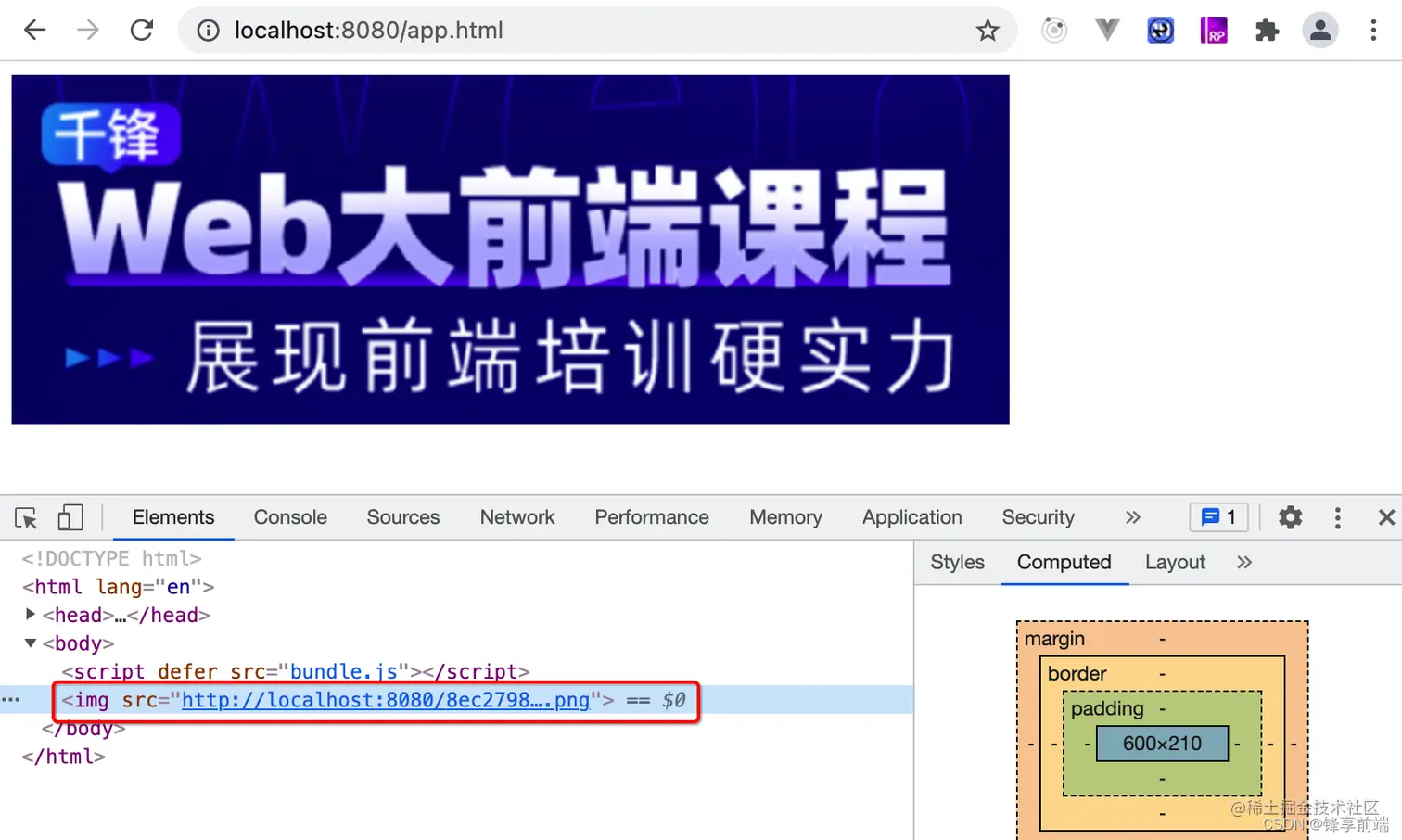The height and width of the screenshot is (840, 1402).
Task: Select the Layout pane tab
Action: [1175, 562]
